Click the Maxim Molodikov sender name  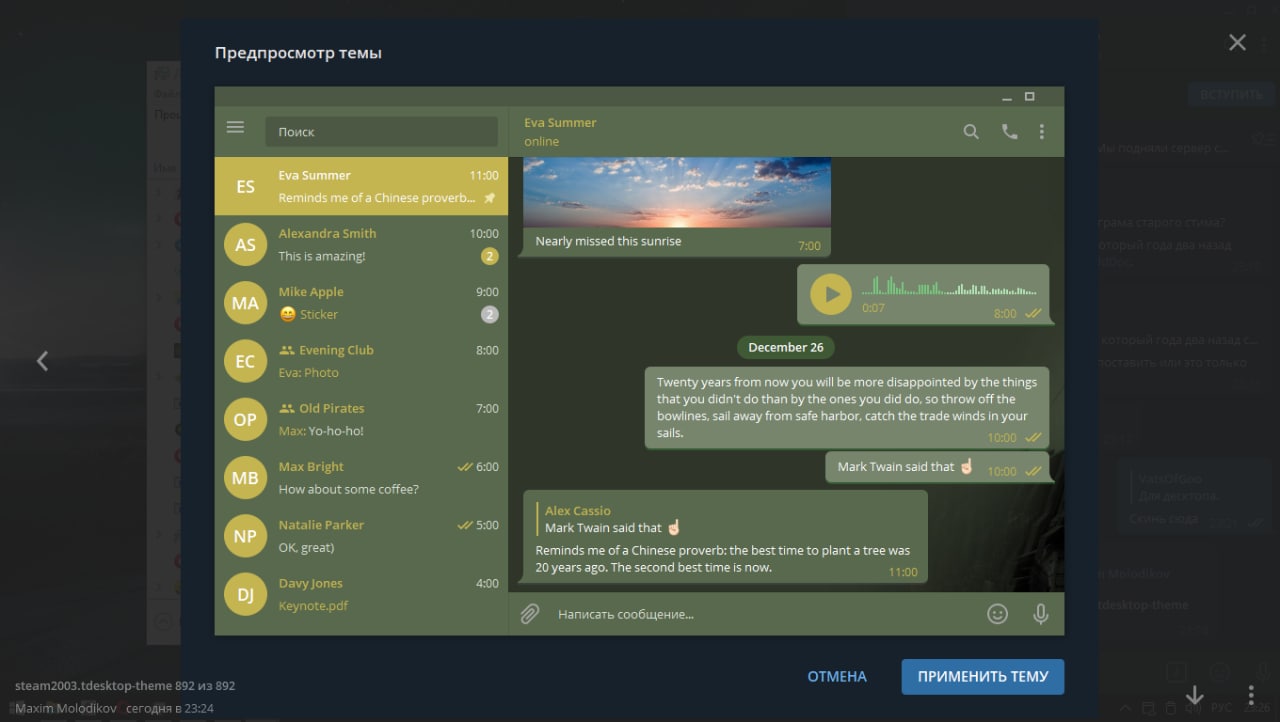64,708
